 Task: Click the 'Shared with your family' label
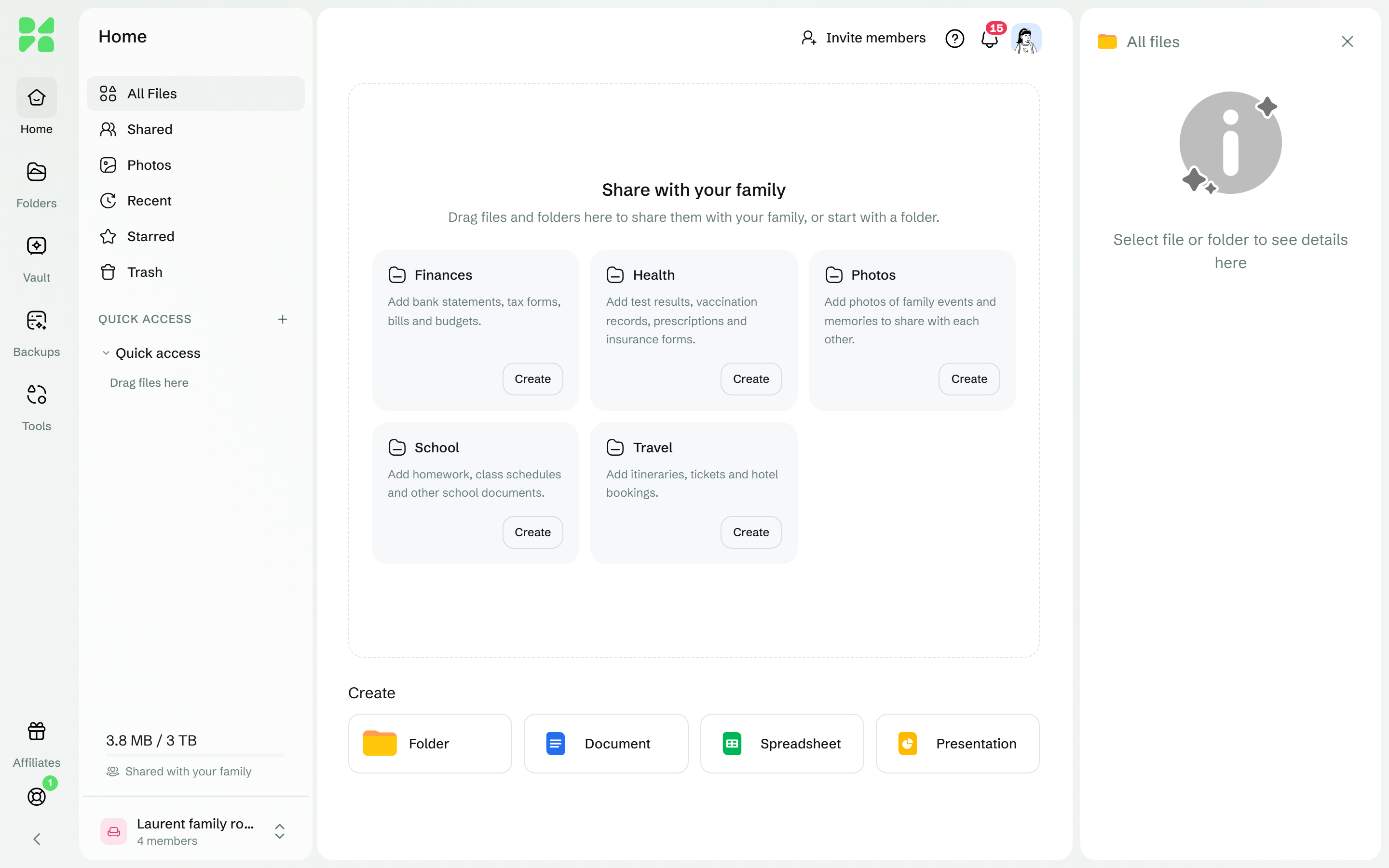pyautogui.click(x=188, y=772)
